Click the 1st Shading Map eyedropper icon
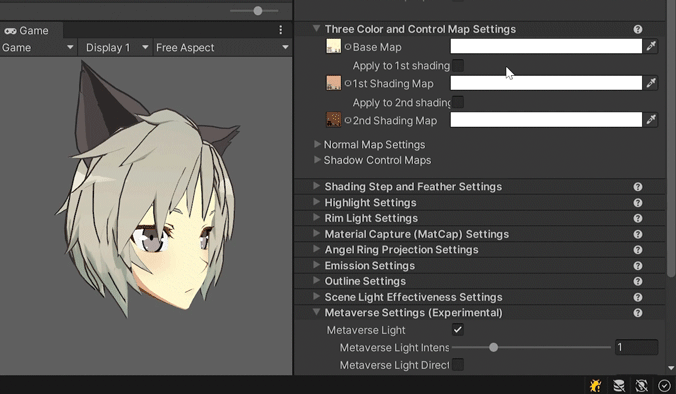This screenshot has width=676, height=394. pos(651,83)
